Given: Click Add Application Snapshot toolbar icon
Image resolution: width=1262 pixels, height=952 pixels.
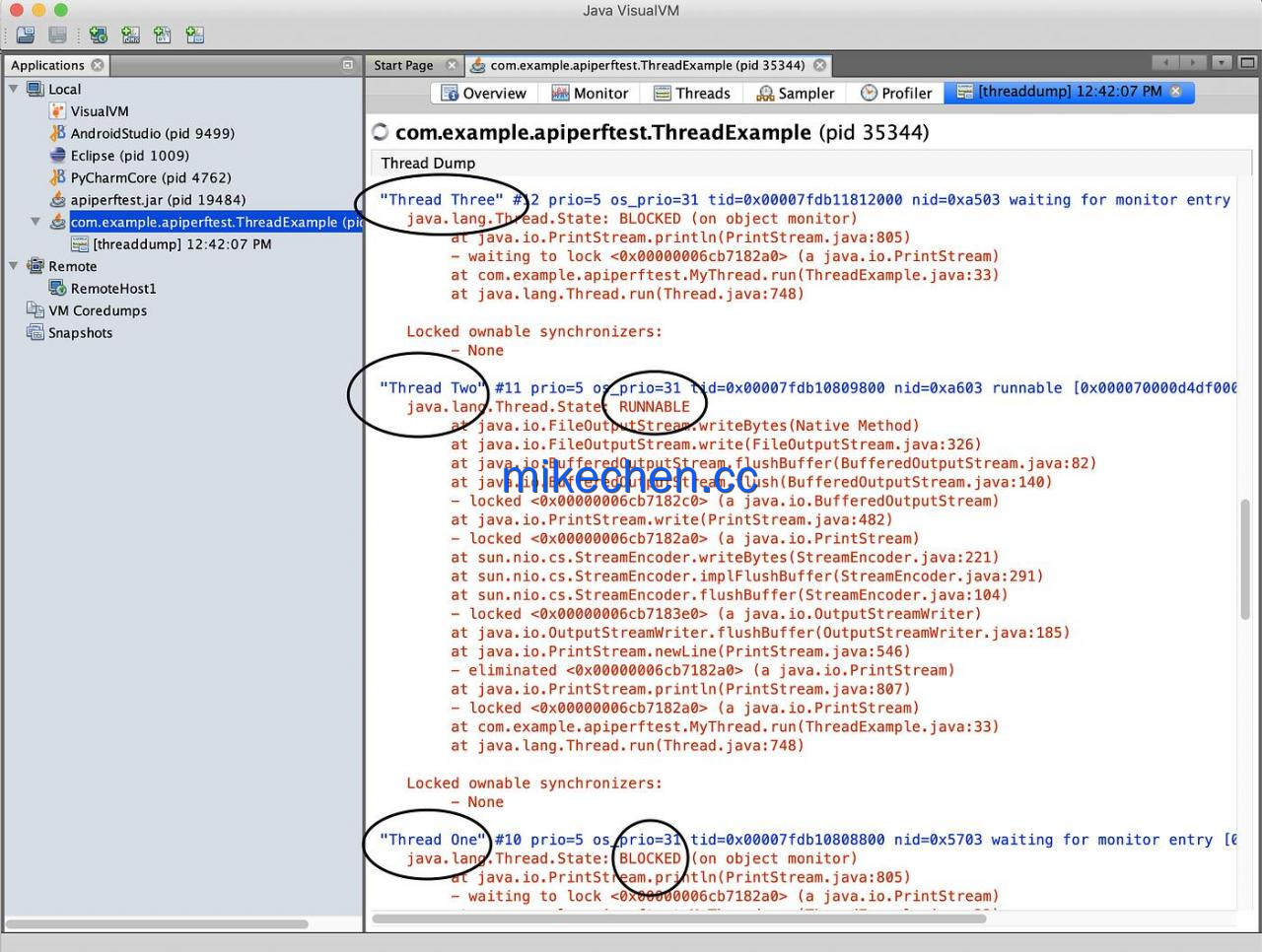Looking at the screenshot, I should coord(195,35).
